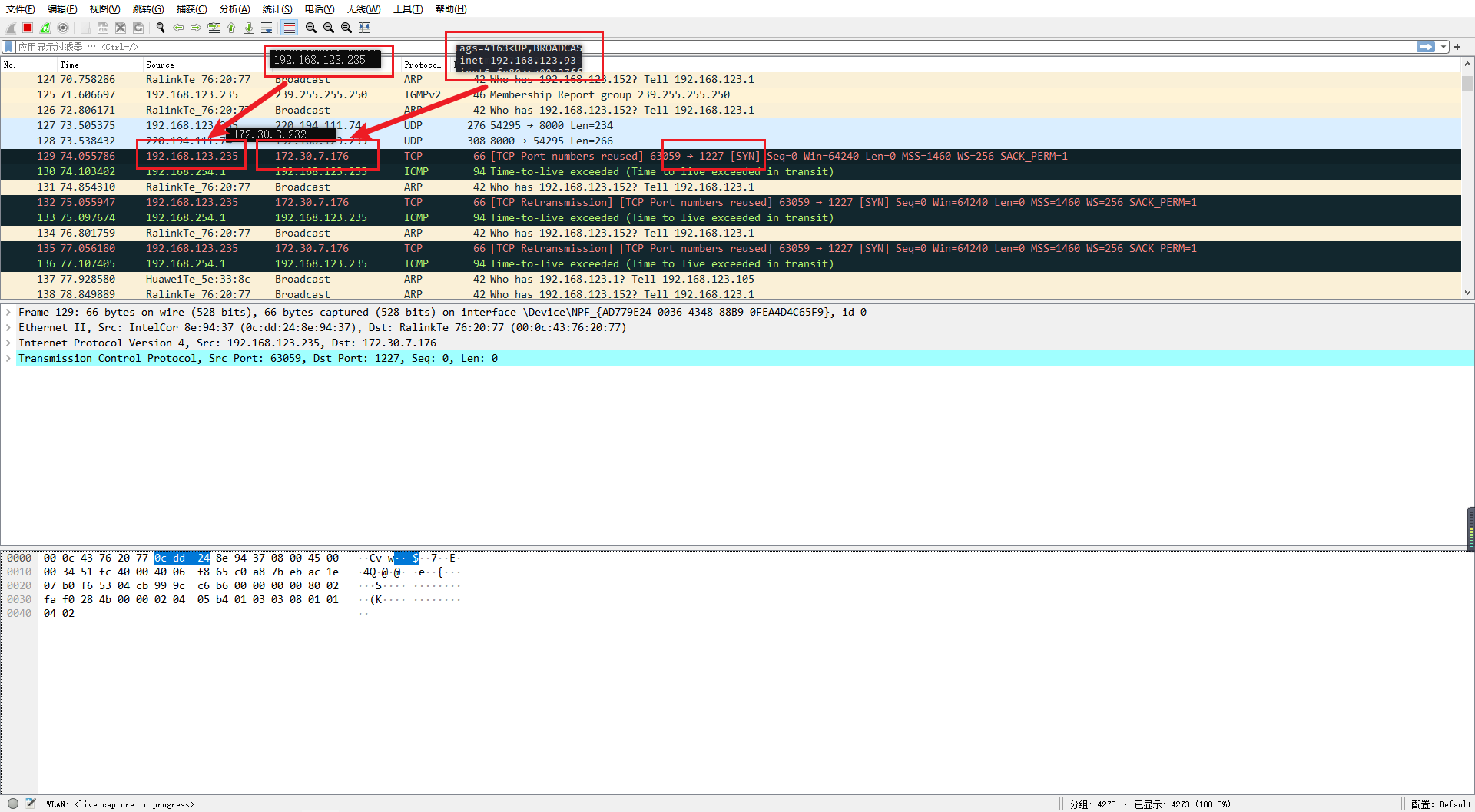
Task: Open the display filter history dropdown
Action: 1444,47
